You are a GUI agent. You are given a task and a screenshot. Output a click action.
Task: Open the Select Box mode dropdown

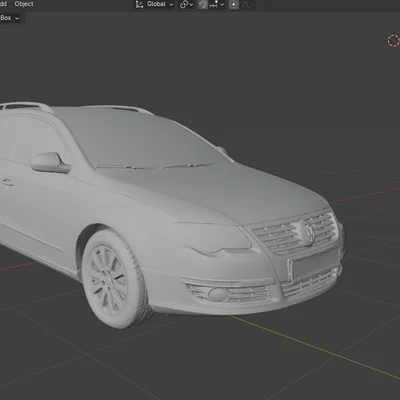click(x=10, y=18)
